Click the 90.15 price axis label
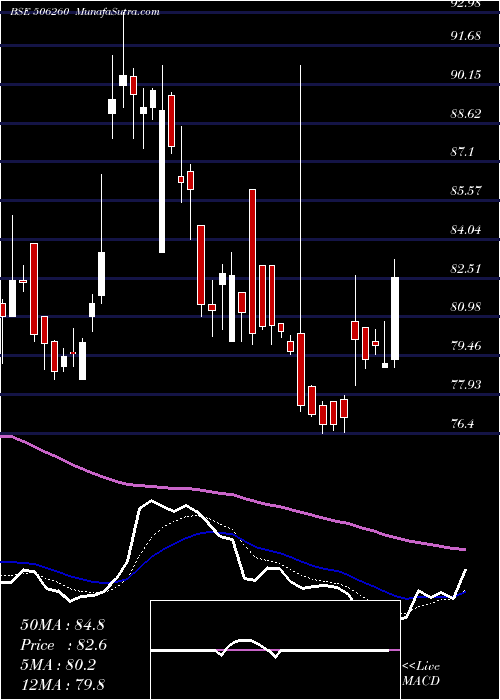Viewport: 500px width, 700px height. pyautogui.click(x=466, y=74)
